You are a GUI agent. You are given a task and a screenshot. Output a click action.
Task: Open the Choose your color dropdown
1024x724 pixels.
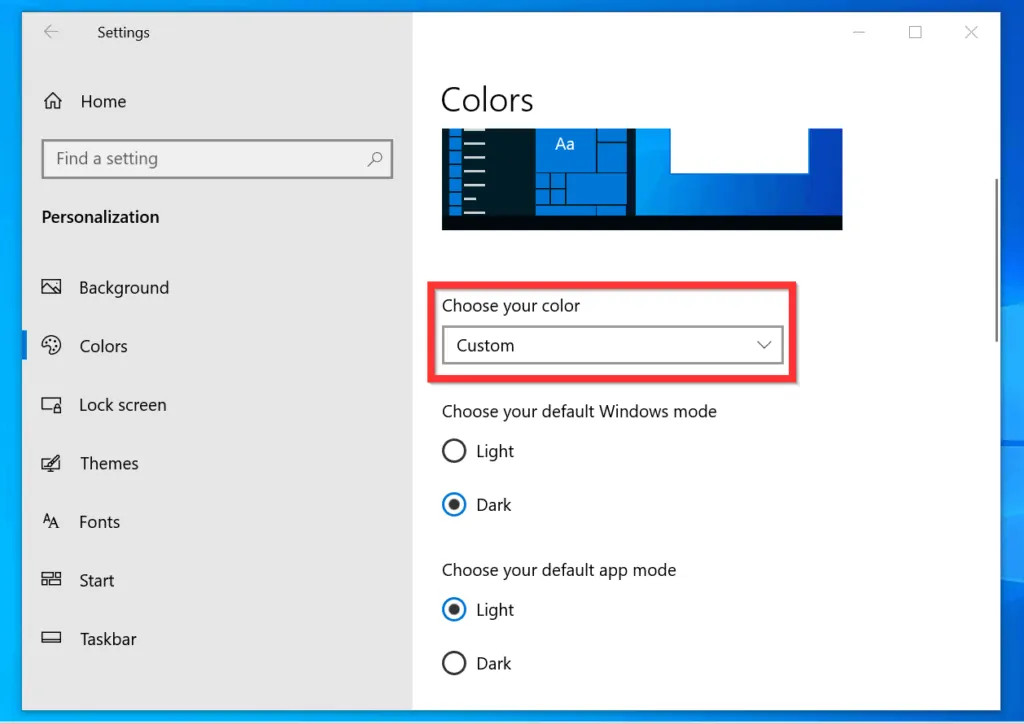[612, 346]
